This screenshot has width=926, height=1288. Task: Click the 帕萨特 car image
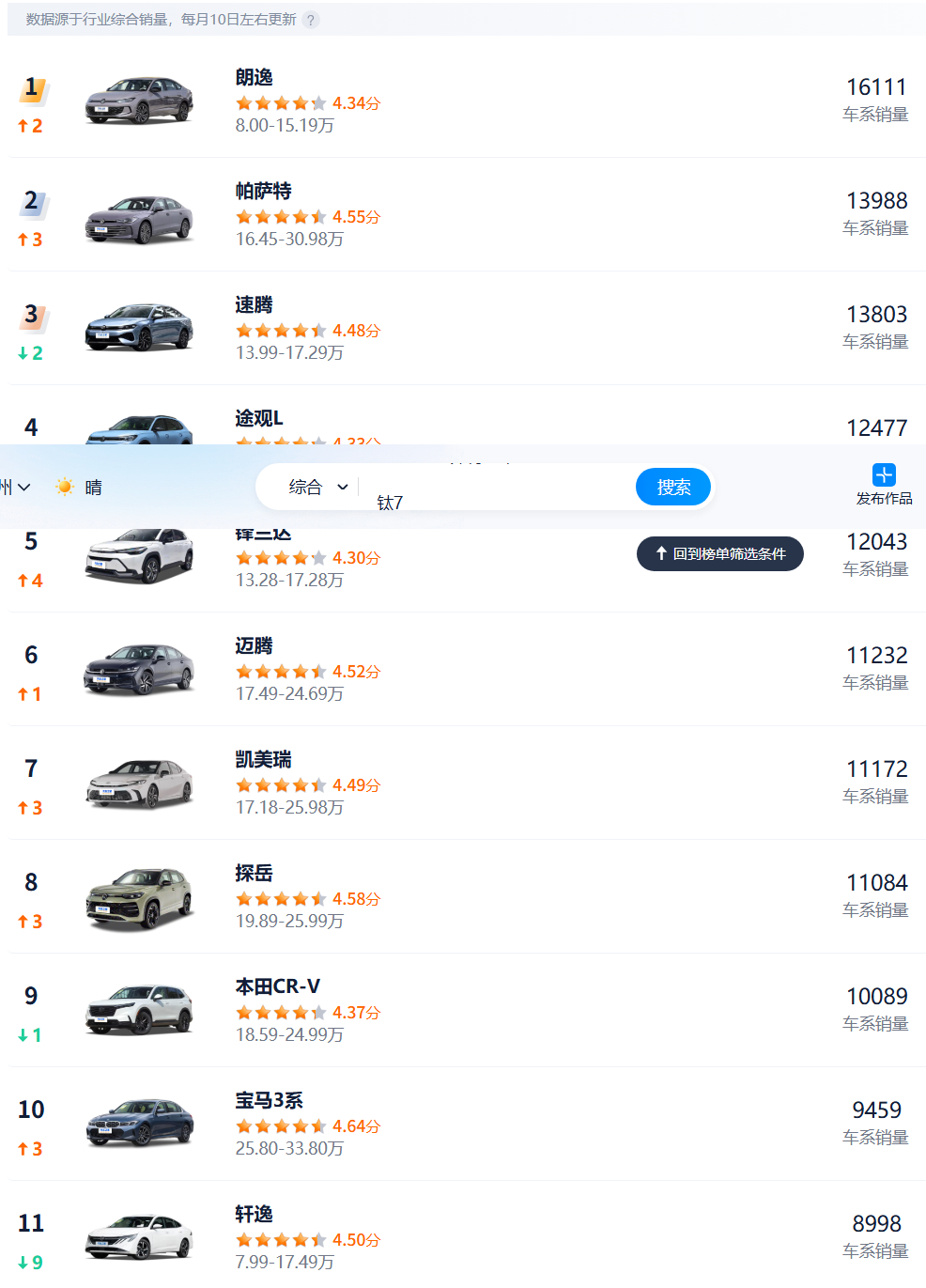coord(139,219)
